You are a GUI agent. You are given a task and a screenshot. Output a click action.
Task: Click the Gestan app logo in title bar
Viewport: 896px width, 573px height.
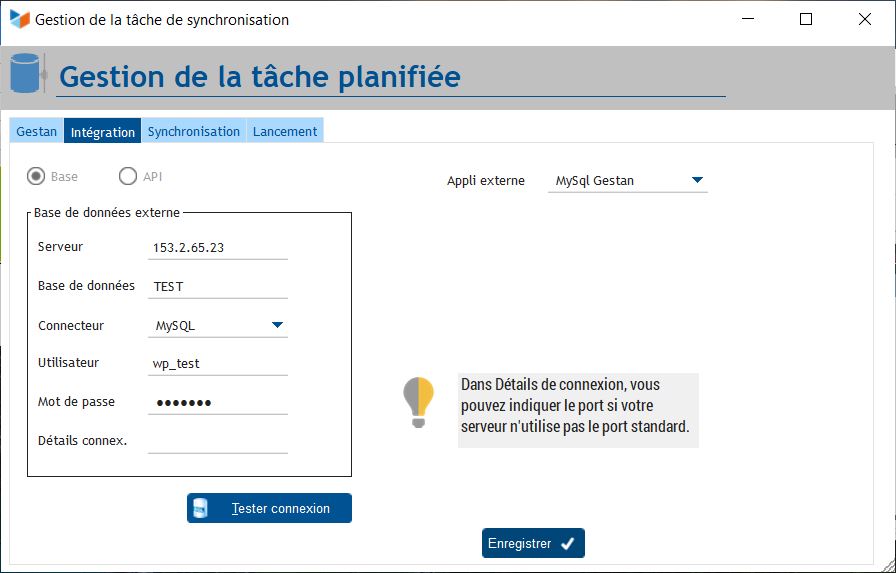pyautogui.click(x=19, y=19)
